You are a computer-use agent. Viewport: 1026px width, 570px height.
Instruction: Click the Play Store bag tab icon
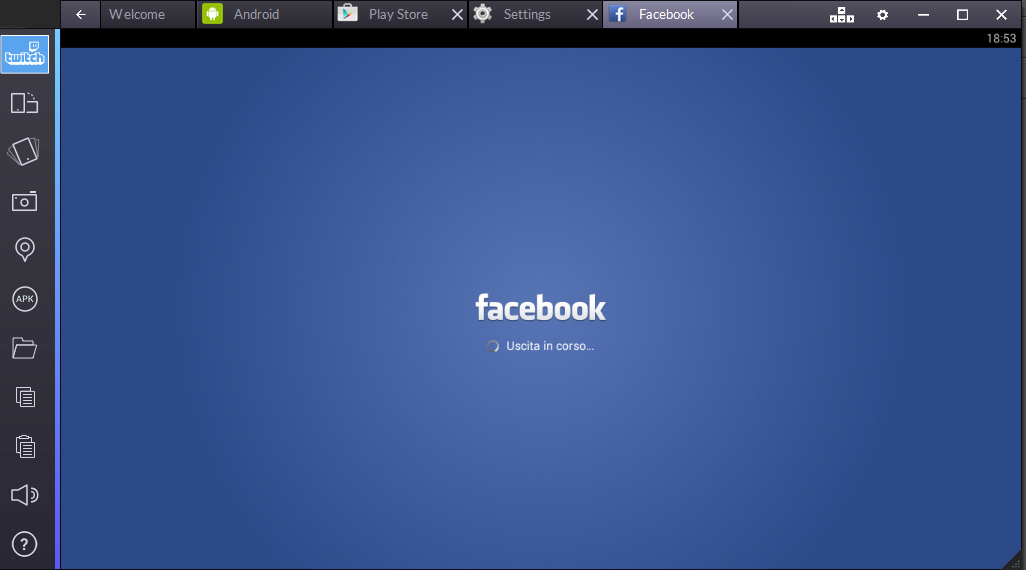(x=347, y=13)
